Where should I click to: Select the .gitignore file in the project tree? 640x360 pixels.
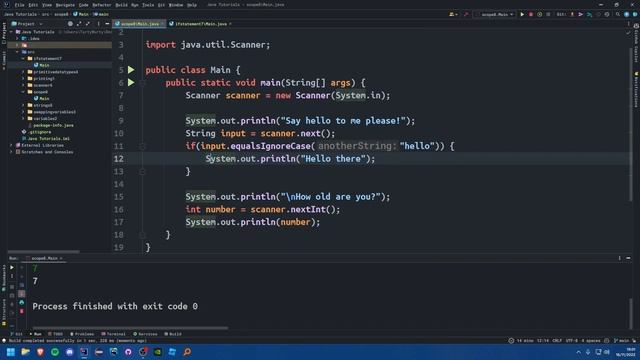pyautogui.click(x=37, y=132)
